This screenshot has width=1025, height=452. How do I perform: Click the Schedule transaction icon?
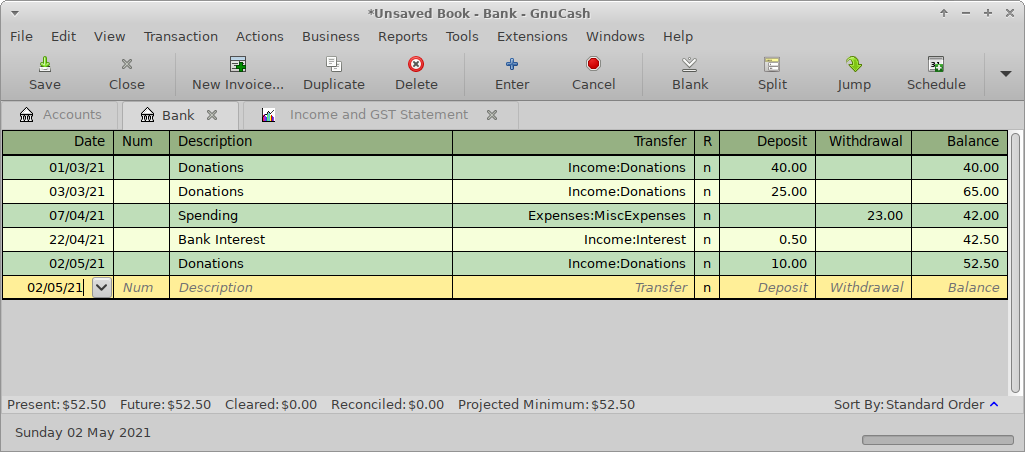point(936,64)
